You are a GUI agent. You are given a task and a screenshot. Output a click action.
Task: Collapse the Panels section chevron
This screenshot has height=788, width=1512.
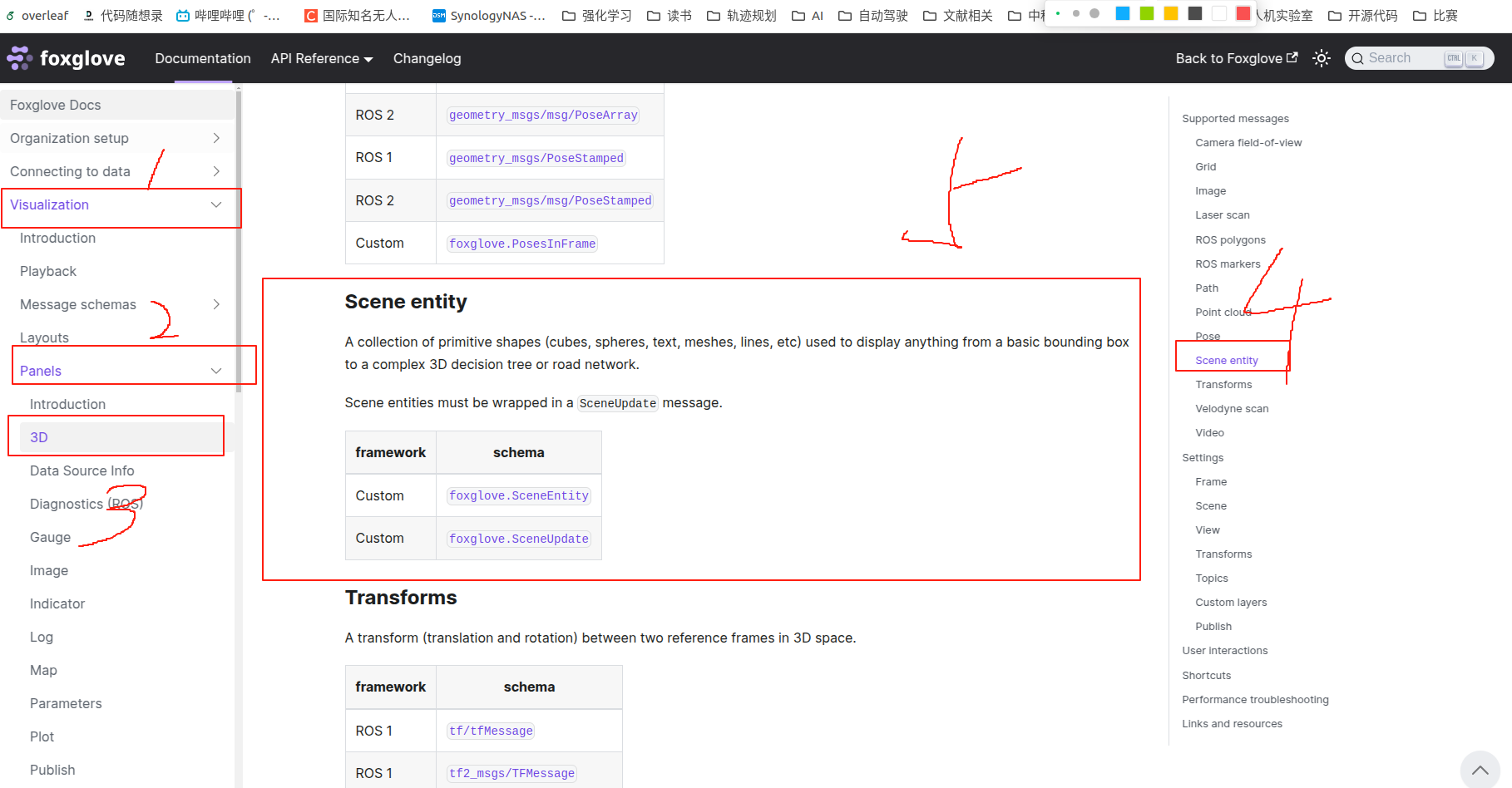point(216,371)
